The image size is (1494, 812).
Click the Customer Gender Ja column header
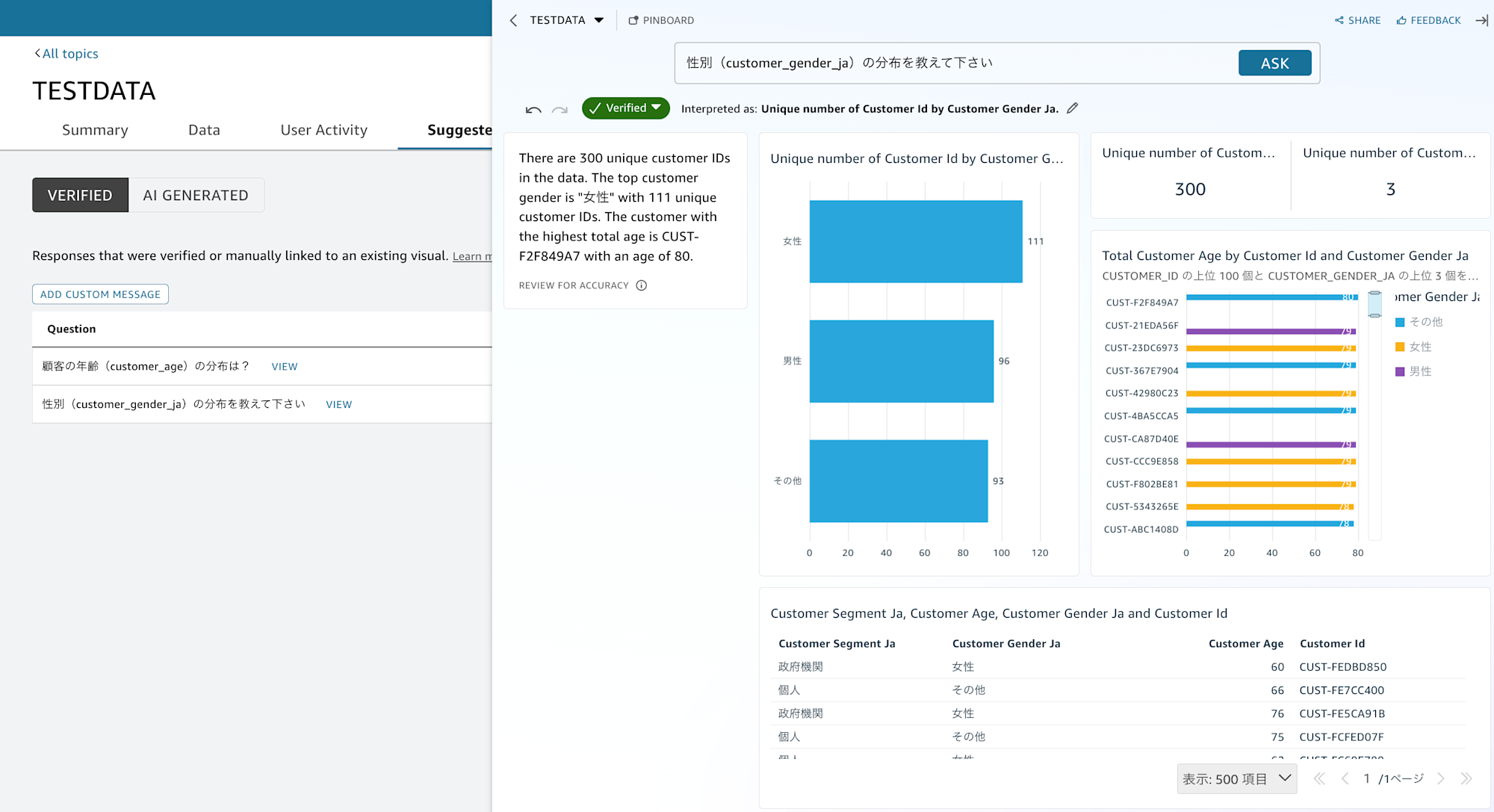tap(1006, 643)
